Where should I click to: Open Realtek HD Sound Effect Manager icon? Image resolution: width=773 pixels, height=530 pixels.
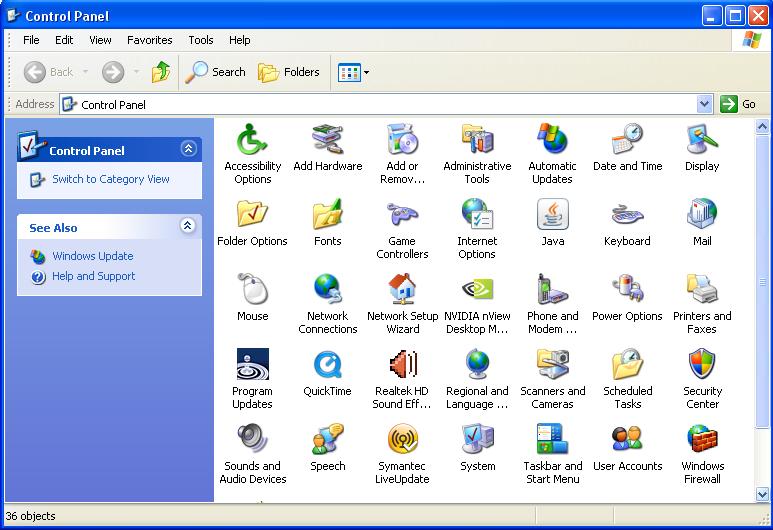(x=402, y=364)
